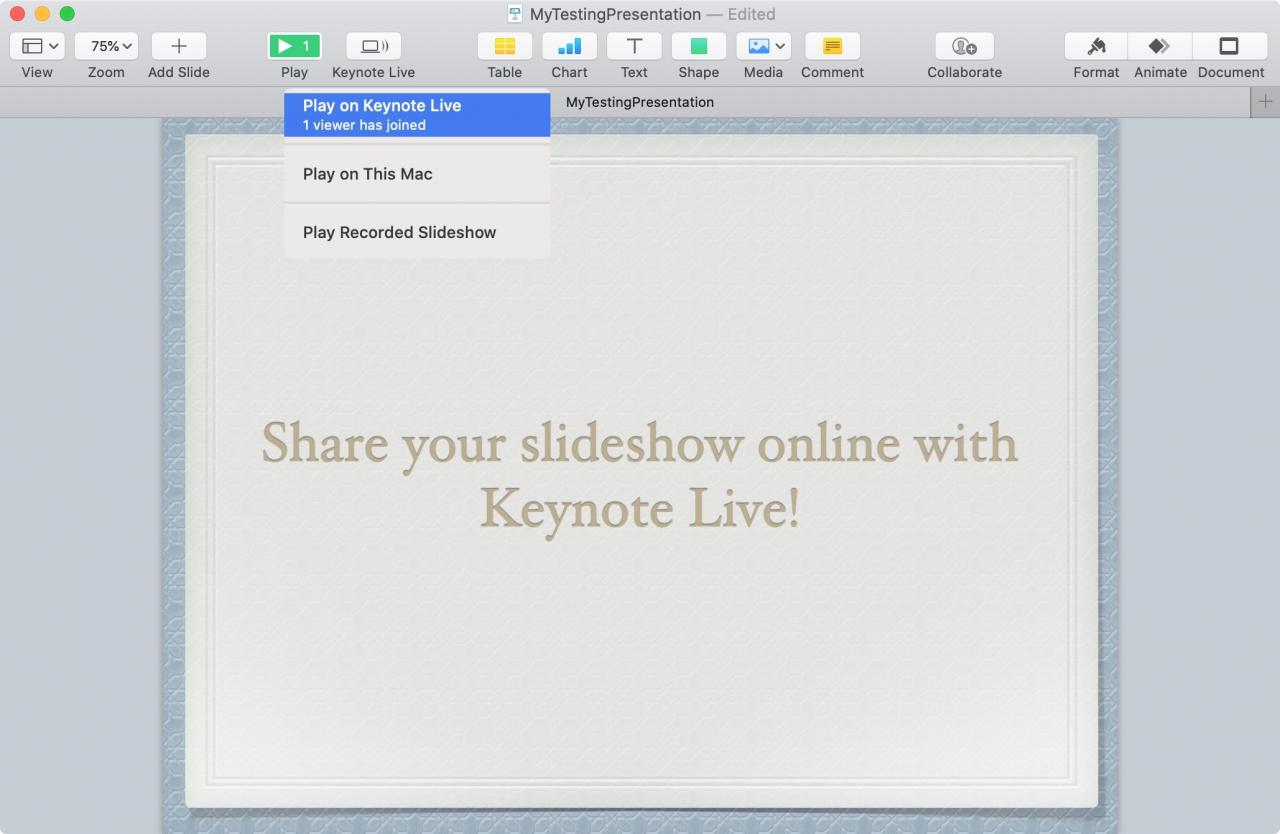Image resolution: width=1280 pixels, height=834 pixels.
Task: Insert a chart using the Chart icon
Action: 569,46
